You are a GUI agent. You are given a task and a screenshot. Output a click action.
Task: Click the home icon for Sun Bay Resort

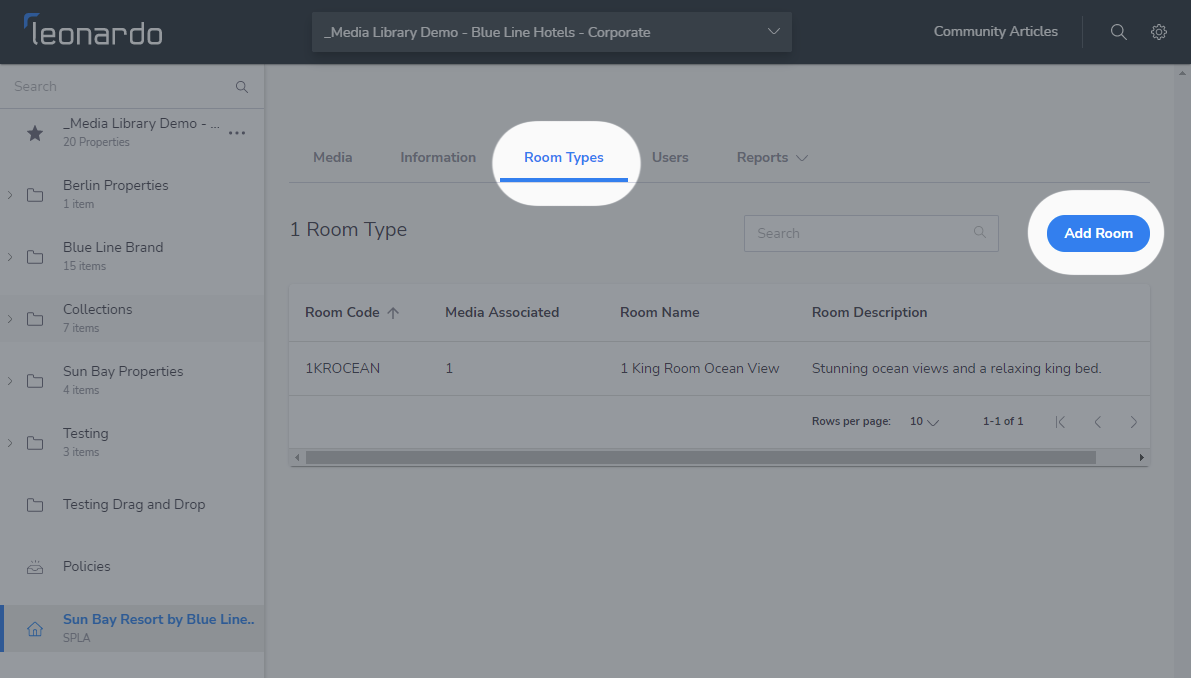(x=35, y=629)
